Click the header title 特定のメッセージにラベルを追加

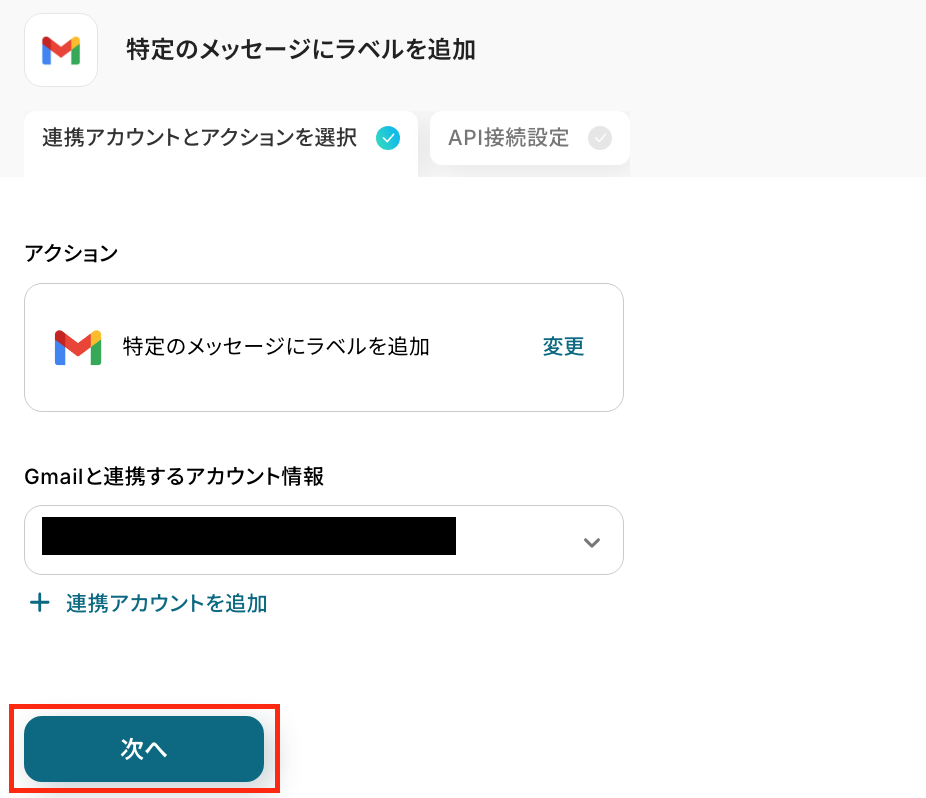point(300,50)
